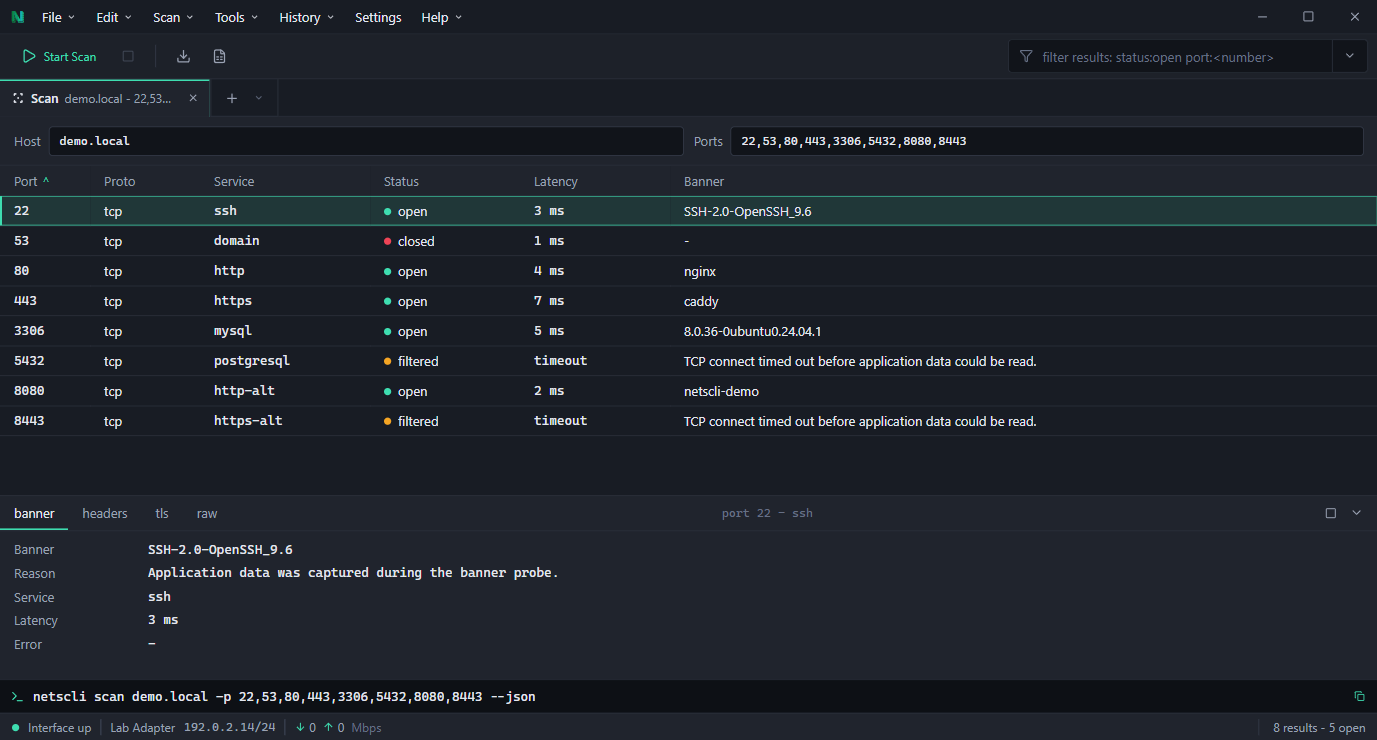Switch to the tls tab
This screenshot has height=740, width=1377.
click(162, 513)
